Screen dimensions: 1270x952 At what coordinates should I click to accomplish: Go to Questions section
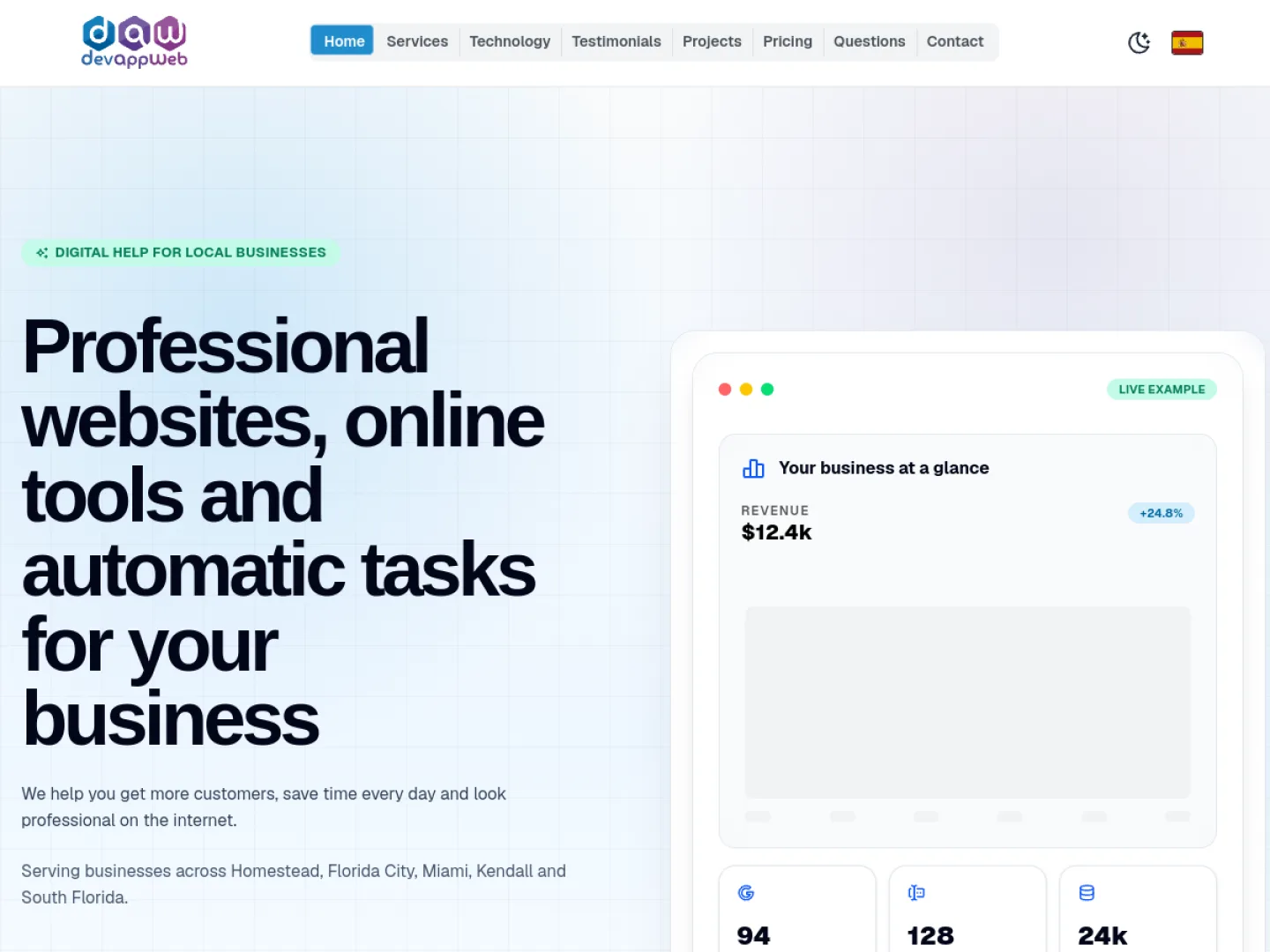(x=870, y=41)
